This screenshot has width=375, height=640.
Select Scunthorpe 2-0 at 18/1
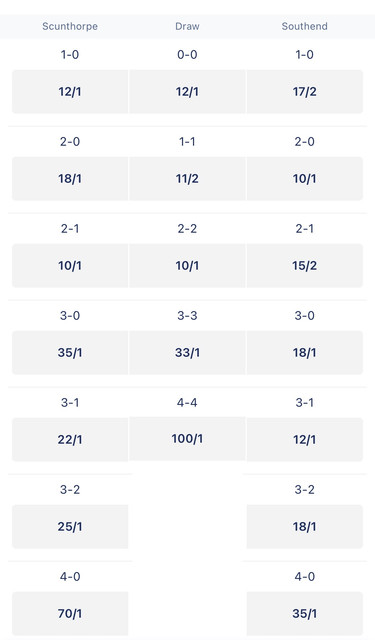(70, 178)
